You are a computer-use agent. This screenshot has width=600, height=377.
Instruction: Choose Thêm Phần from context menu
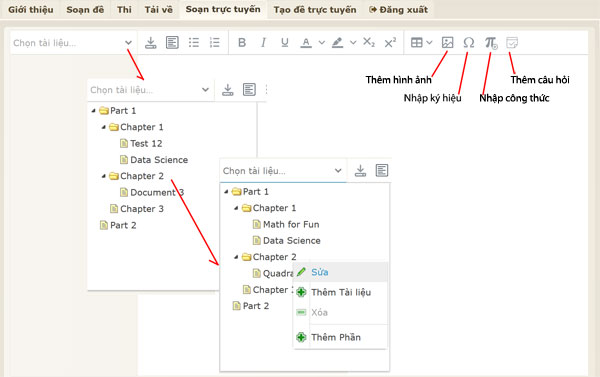click(x=341, y=337)
